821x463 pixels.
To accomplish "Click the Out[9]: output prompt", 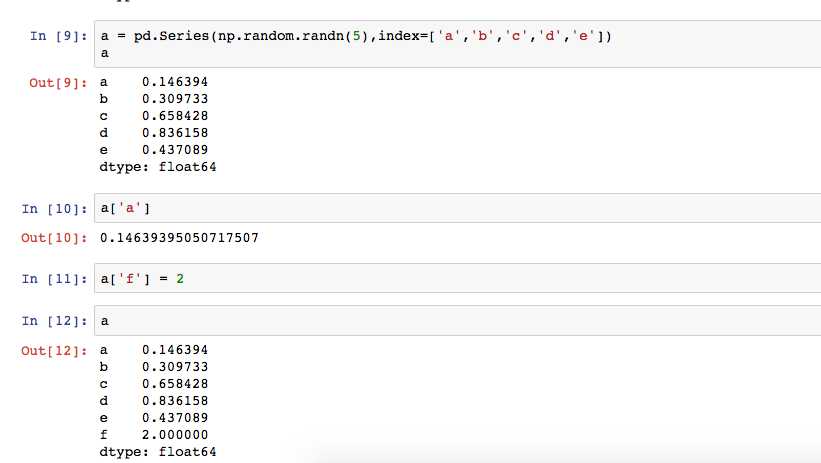I will point(58,83).
